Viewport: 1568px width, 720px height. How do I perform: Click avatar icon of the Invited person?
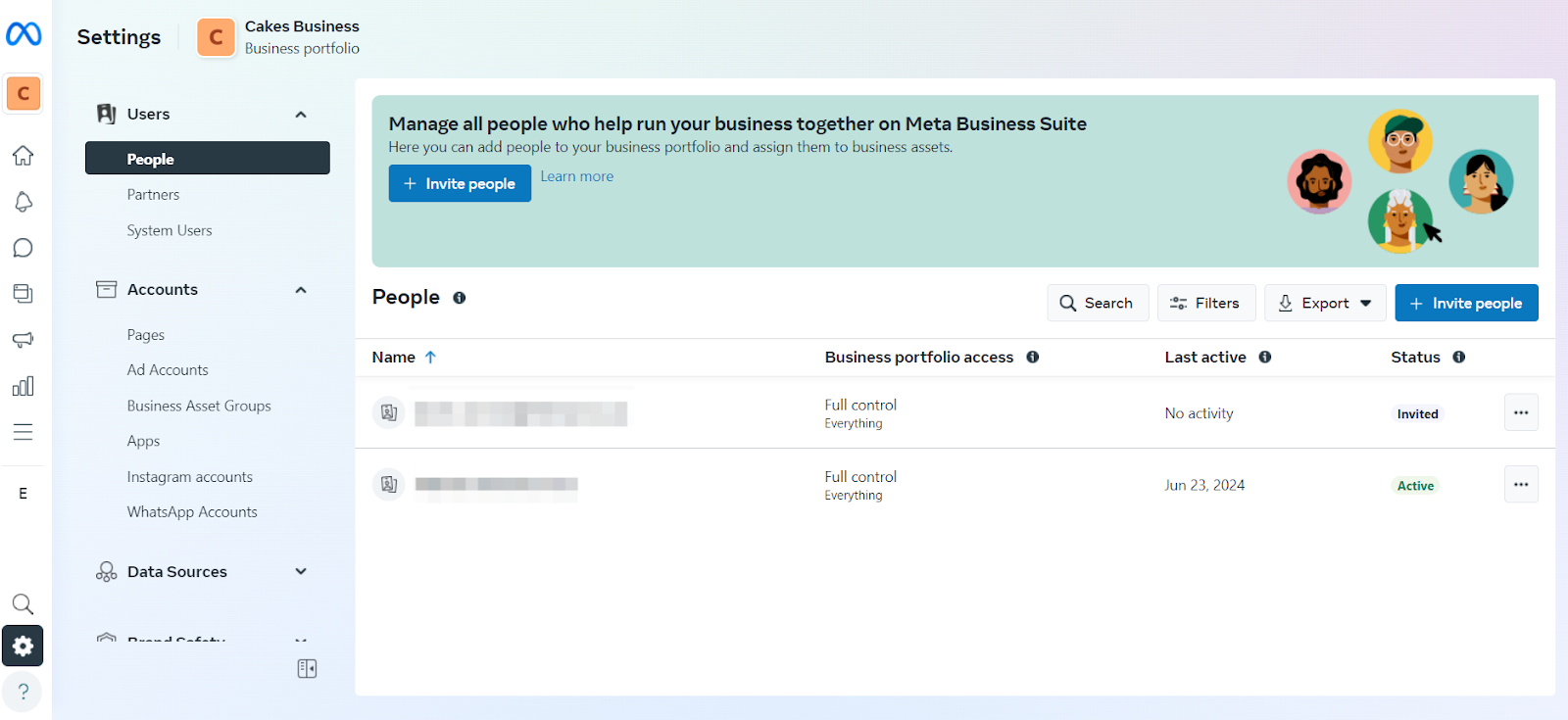coord(389,412)
